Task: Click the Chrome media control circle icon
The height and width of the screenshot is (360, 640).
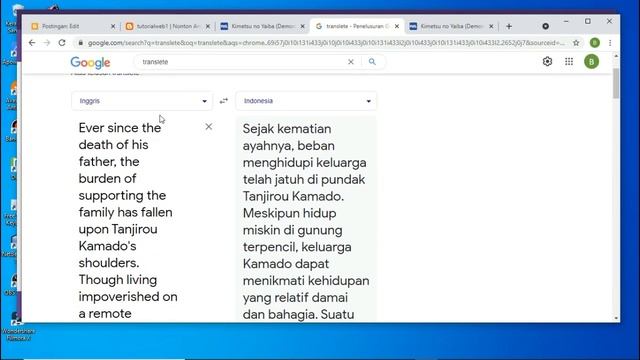Action: [545, 26]
